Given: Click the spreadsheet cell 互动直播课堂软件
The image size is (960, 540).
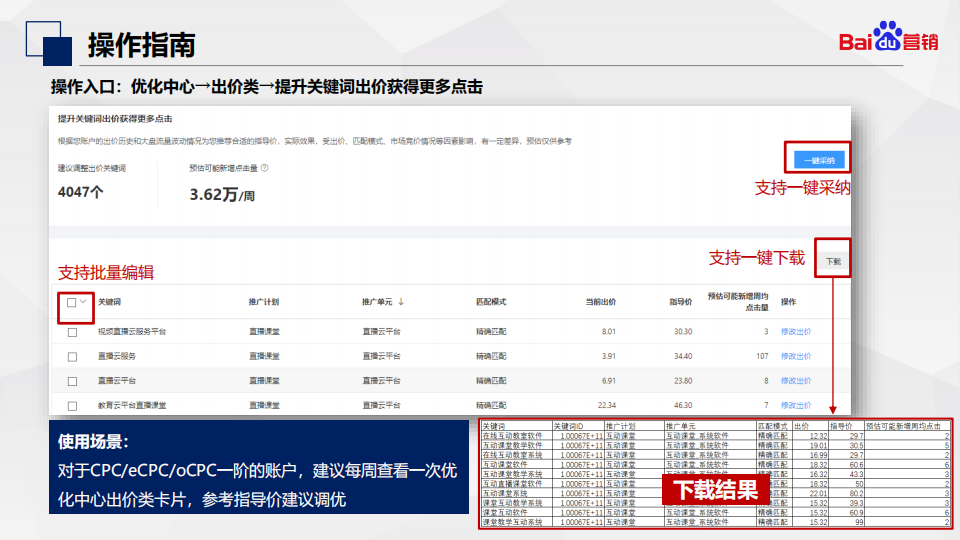Looking at the screenshot, I should coord(512,484).
